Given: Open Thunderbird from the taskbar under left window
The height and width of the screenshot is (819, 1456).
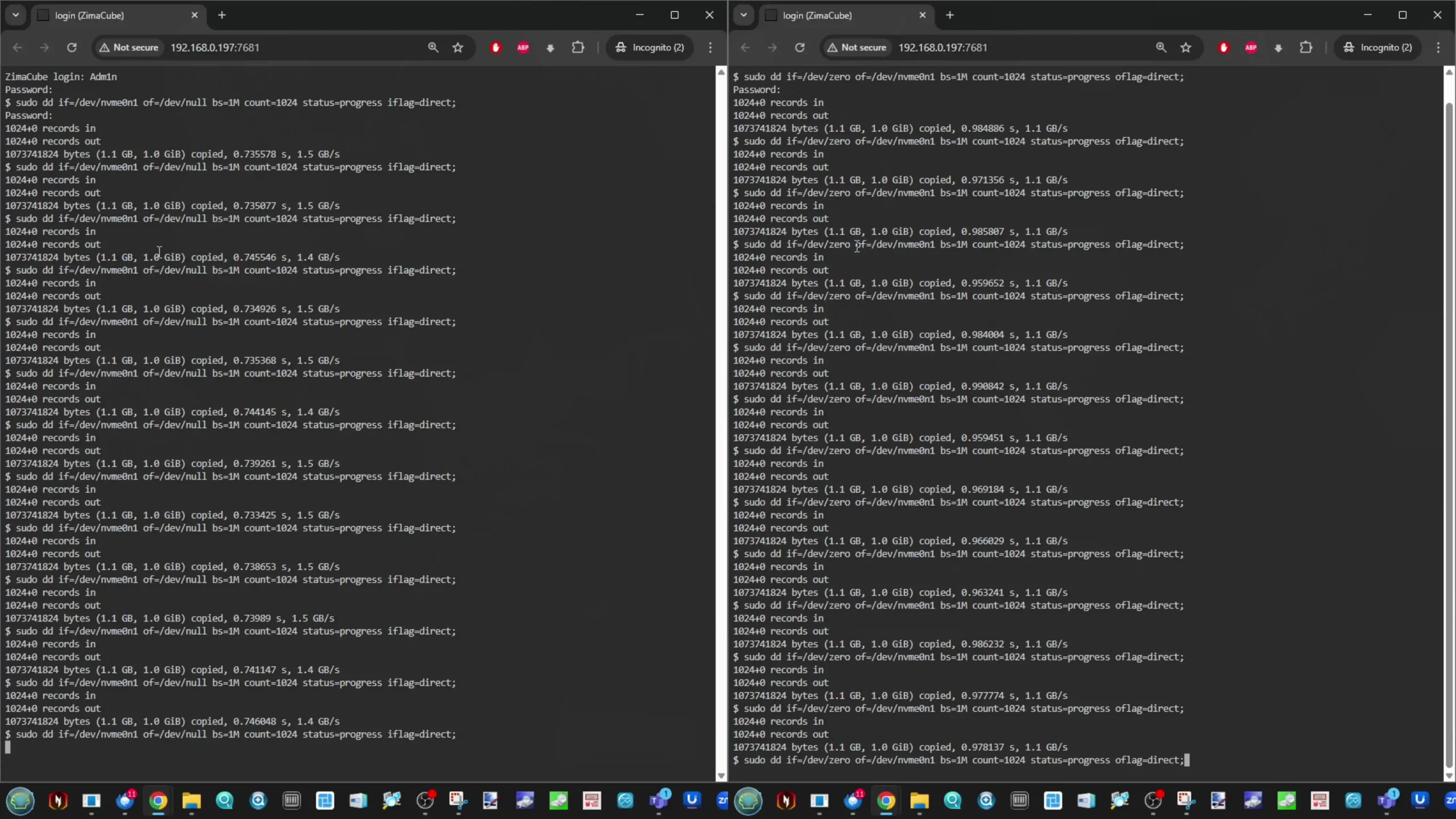Looking at the screenshot, I should coord(125,801).
